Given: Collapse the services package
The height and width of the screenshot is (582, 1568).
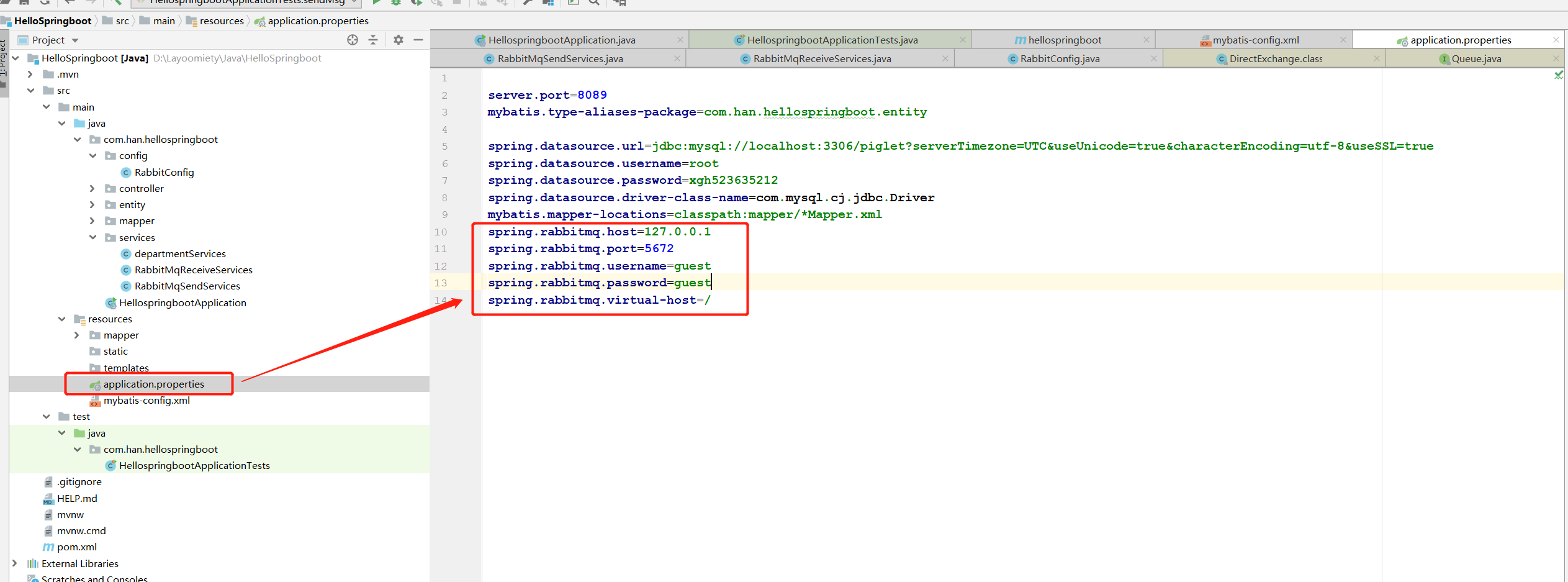Looking at the screenshot, I should 92,238.
